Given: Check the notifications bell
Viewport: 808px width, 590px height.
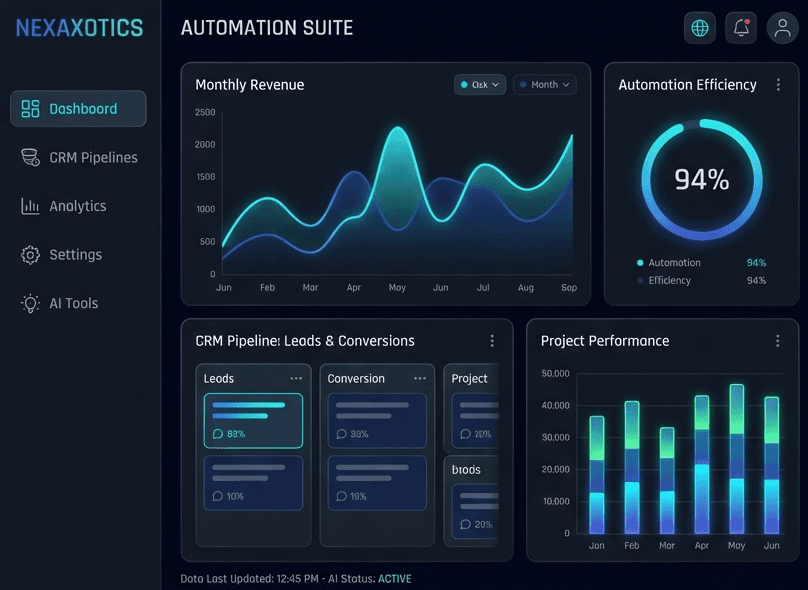Looking at the screenshot, I should (x=741, y=27).
